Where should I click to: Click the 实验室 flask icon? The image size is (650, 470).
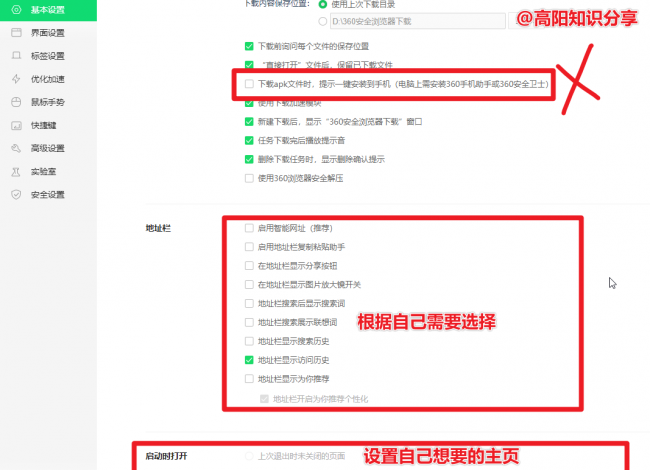tap(16, 172)
